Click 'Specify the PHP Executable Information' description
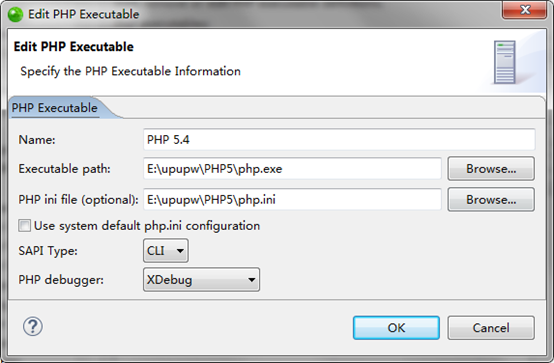Image resolution: width=554 pixels, height=363 pixels. pyautogui.click(x=130, y=71)
